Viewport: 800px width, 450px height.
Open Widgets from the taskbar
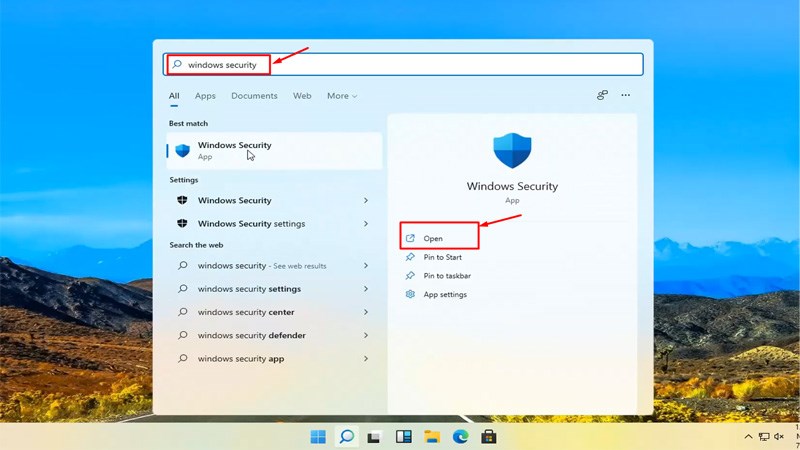(x=404, y=437)
